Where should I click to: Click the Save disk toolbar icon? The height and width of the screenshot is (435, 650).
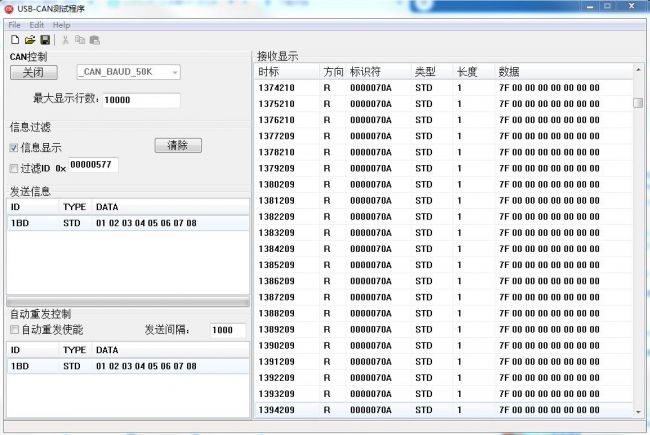pyautogui.click(x=45, y=40)
